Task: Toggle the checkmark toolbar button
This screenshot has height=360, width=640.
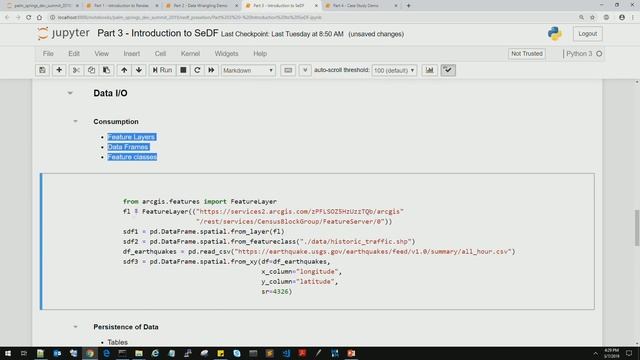Action: (448, 70)
